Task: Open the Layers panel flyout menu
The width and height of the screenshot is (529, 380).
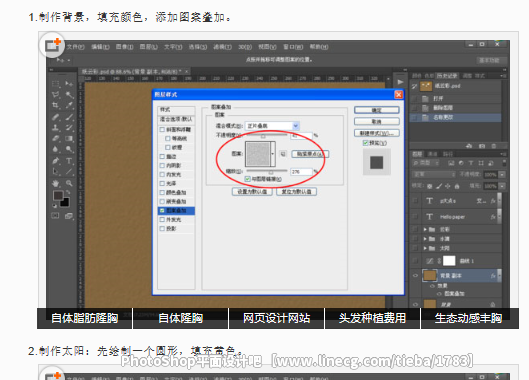Action: (503, 154)
